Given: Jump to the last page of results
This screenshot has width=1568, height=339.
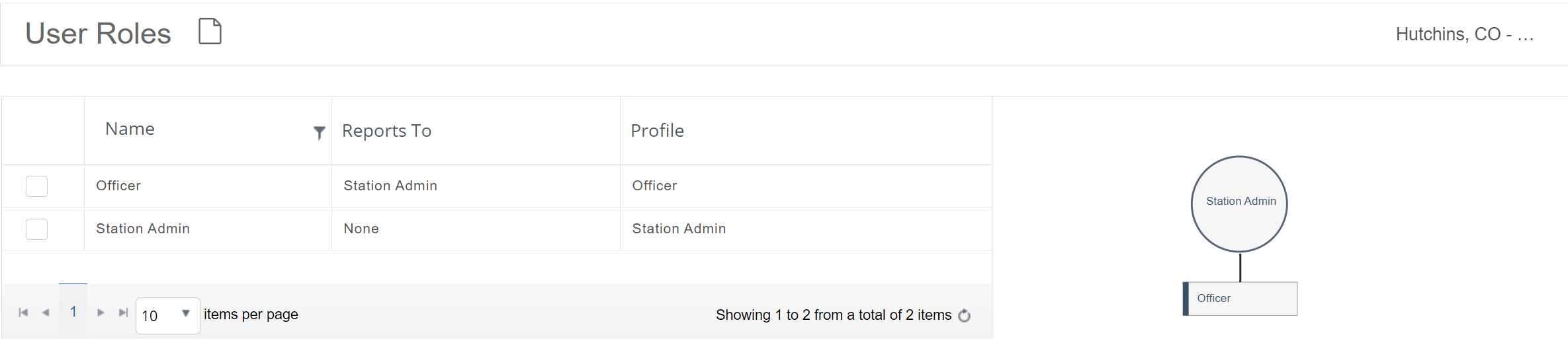Looking at the screenshot, I should tap(123, 313).
